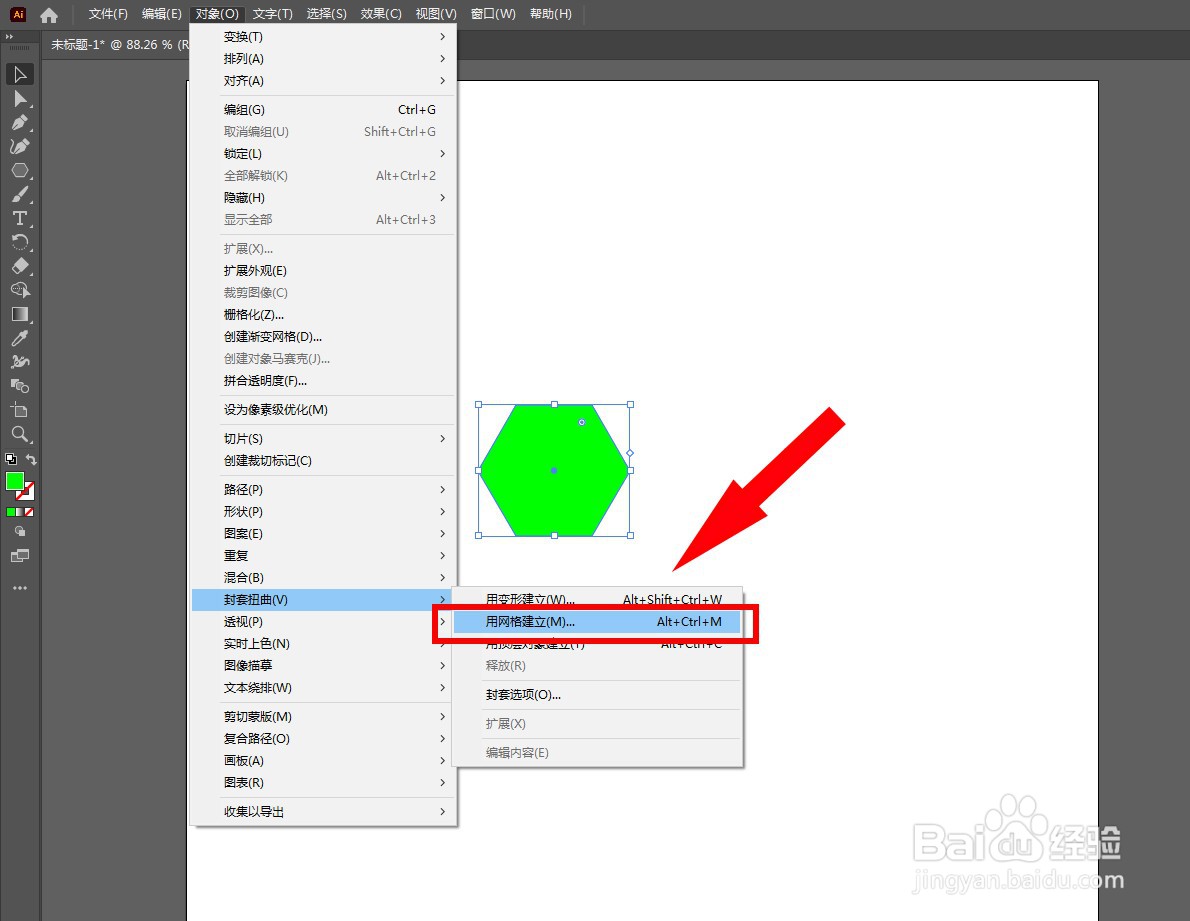Expand the 路径(P) submenu
The image size is (1190, 921).
(x=324, y=489)
